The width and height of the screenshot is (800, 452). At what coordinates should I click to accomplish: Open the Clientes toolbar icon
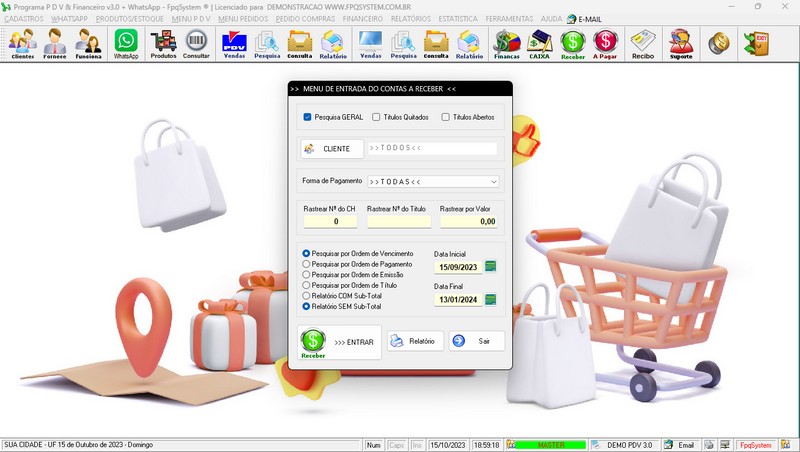coord(22,44)
